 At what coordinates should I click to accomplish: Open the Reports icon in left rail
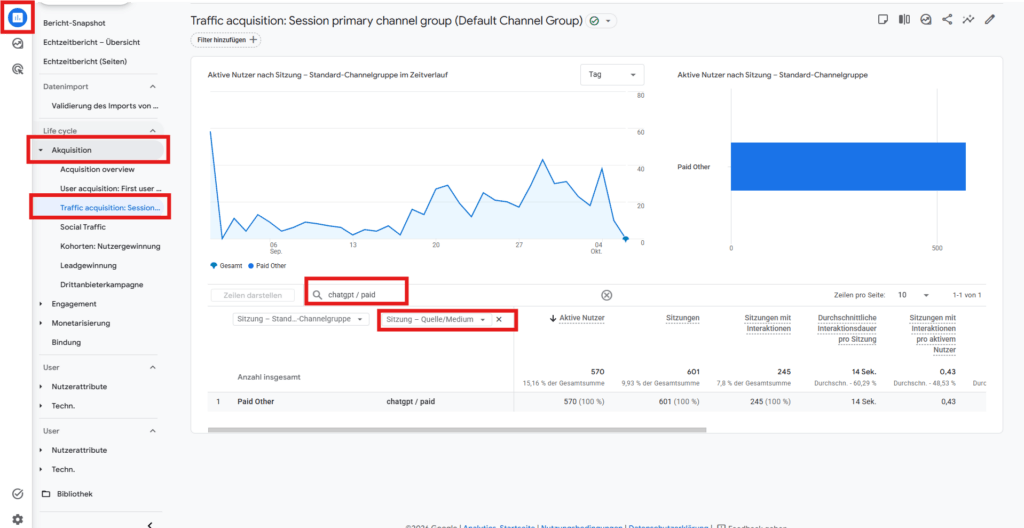pos(18,18)
